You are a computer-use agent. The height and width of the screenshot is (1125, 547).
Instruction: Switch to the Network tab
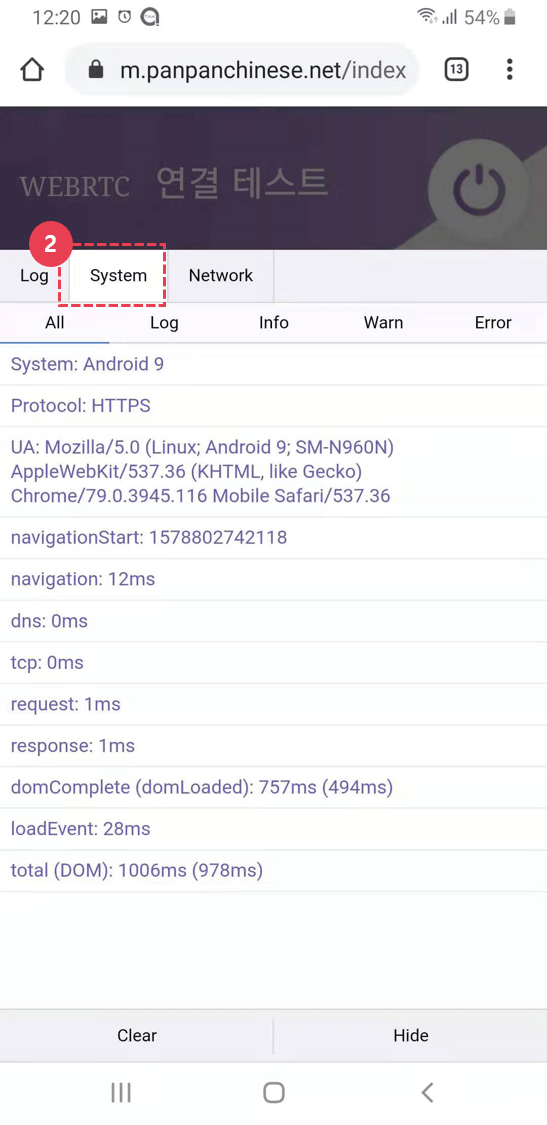[220, 276]
